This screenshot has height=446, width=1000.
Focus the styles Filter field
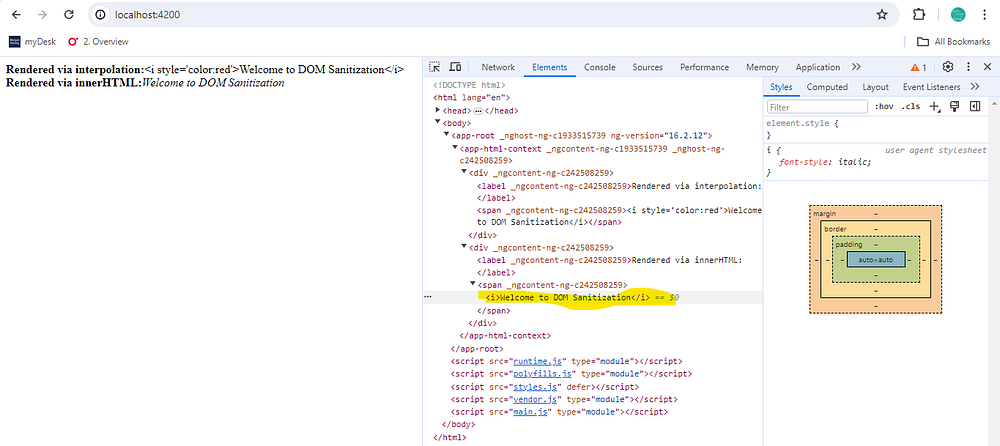(817, 107)
